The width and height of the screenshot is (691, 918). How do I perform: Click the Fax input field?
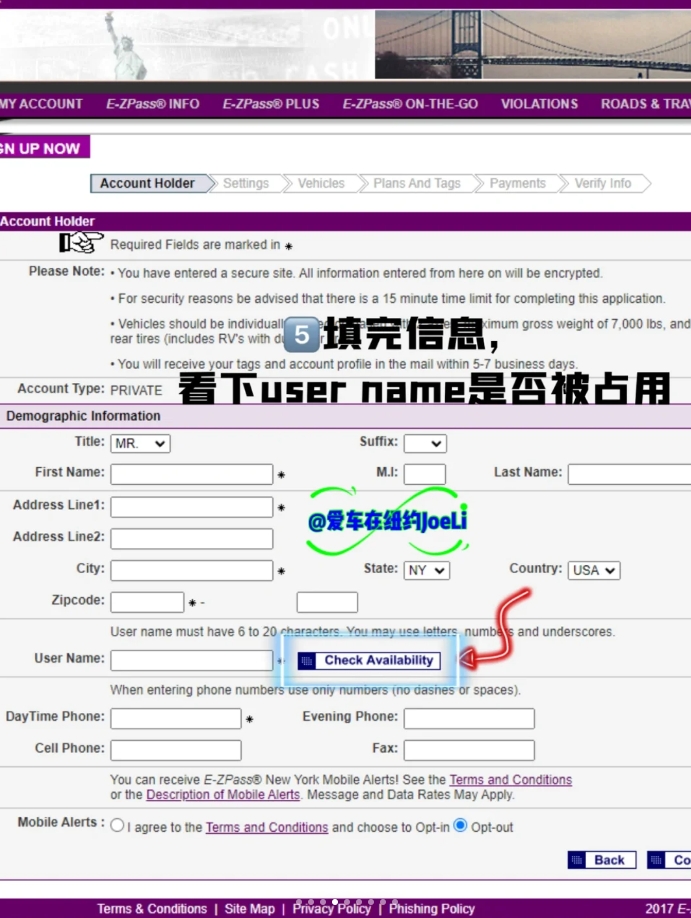[x=469, y=750]
